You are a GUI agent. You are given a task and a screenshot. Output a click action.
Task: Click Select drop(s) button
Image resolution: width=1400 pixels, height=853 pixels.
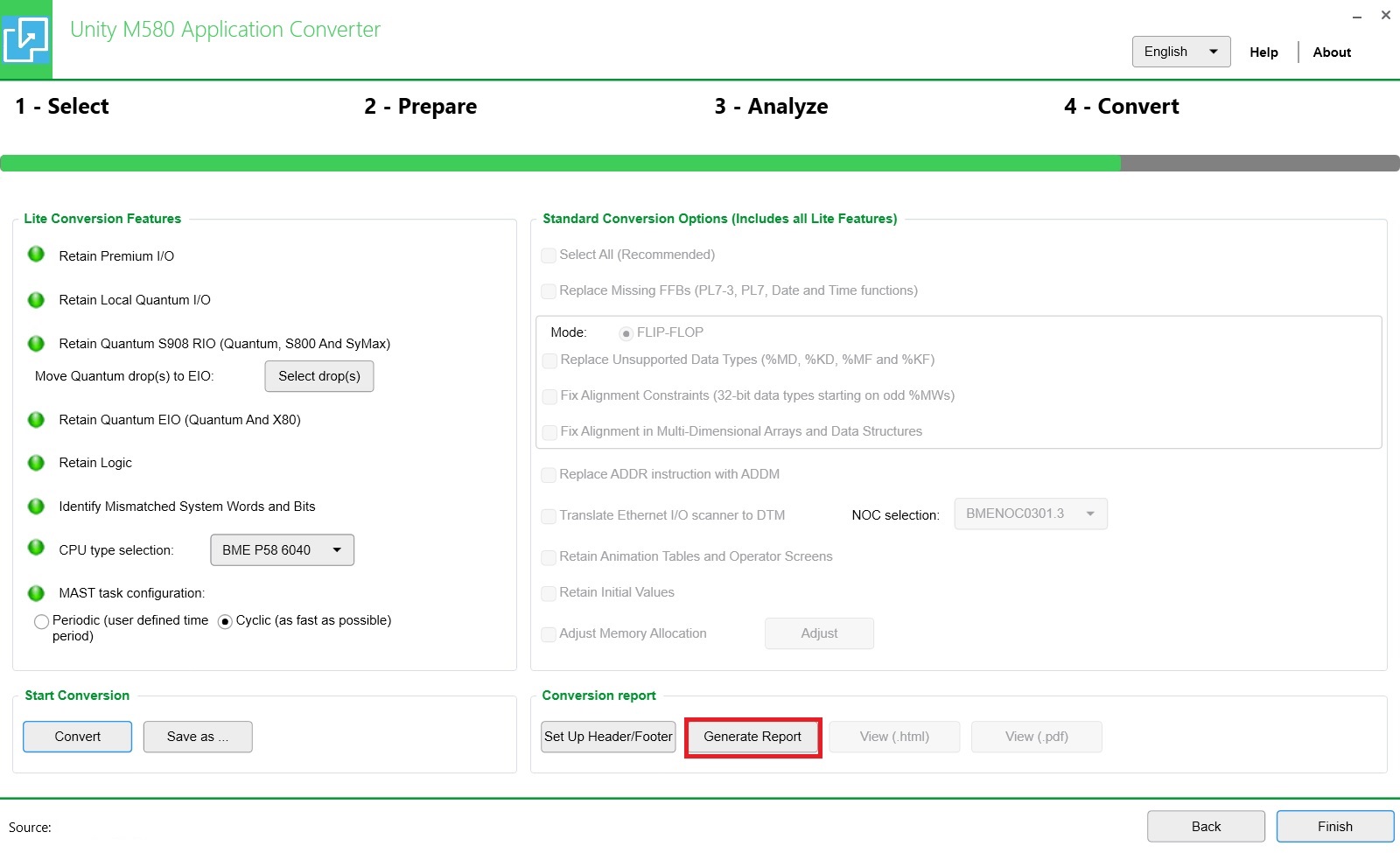coord(319,376)
